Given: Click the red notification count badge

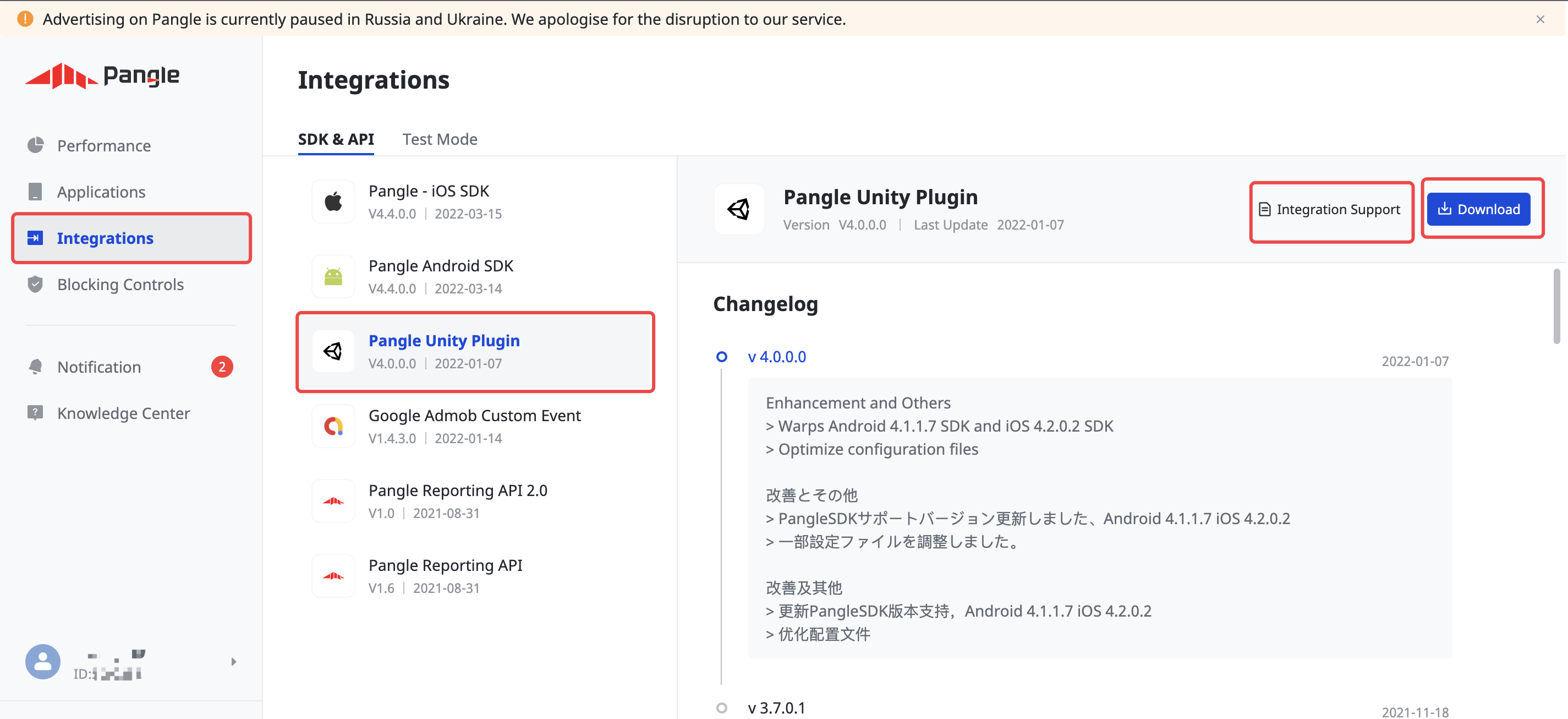Looking at the screenshot, I should coord(222,367).
